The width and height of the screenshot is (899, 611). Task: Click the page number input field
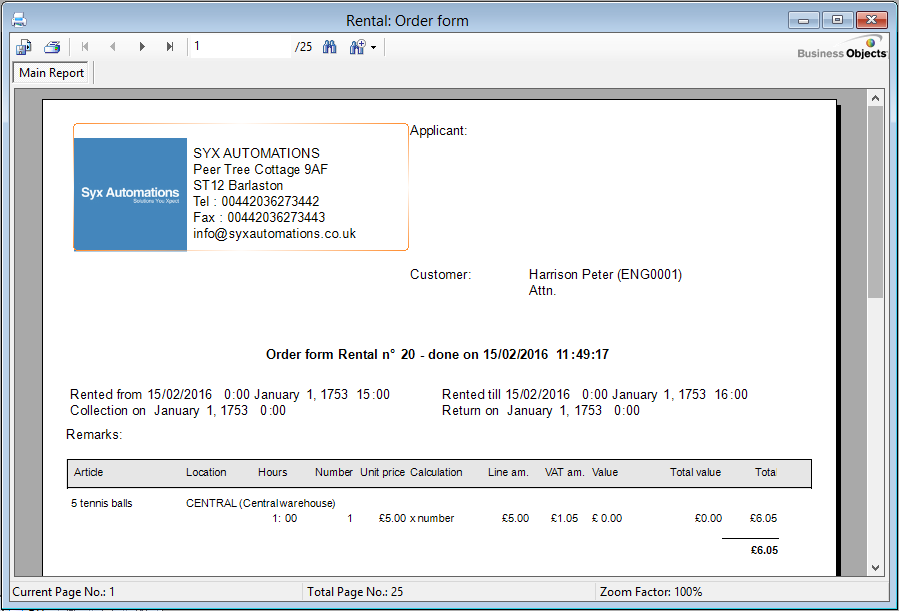[x=240, y=47]
